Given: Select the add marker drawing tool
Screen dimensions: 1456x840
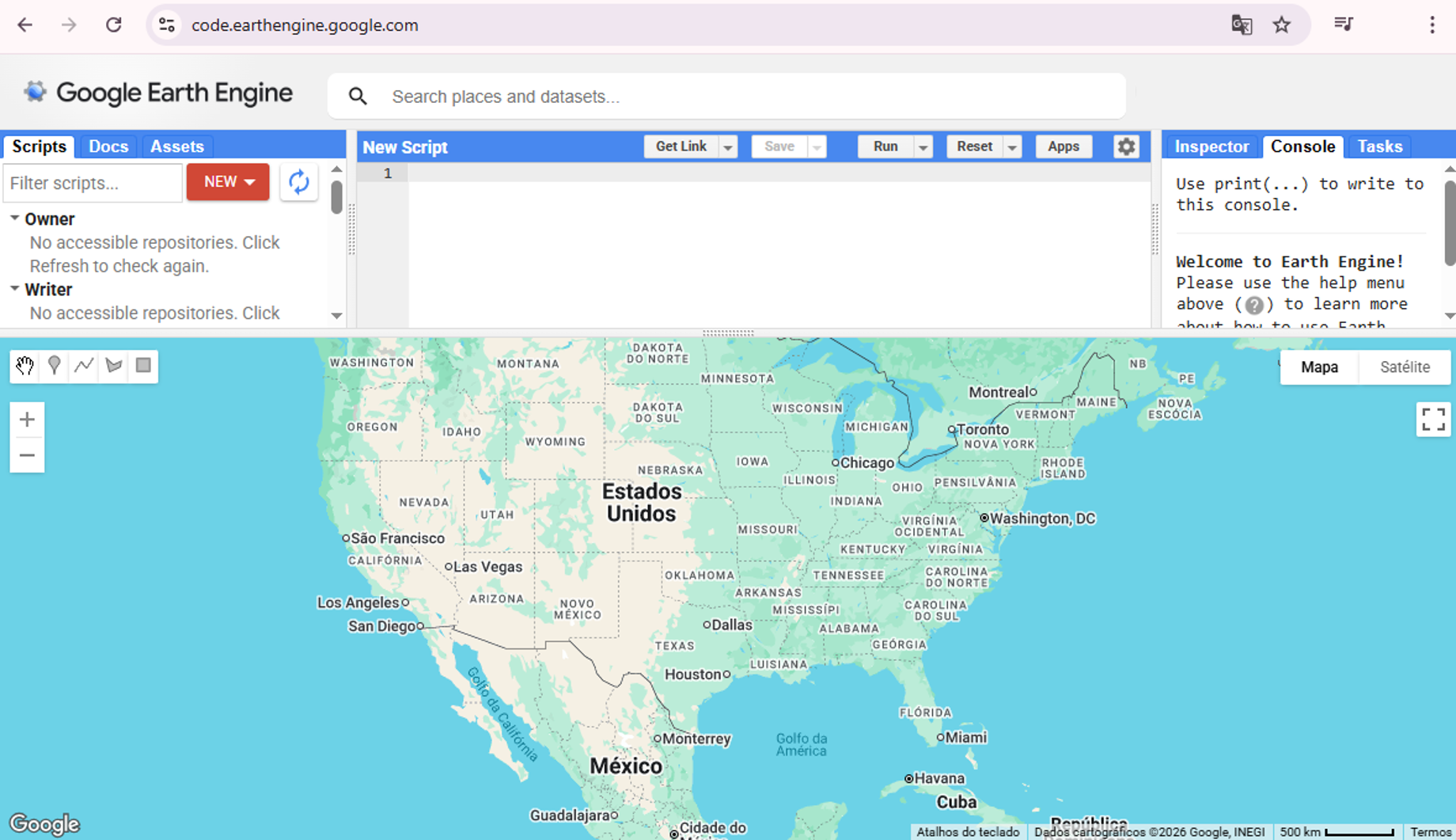Looking at the screenshot, I should coord(55,366).
